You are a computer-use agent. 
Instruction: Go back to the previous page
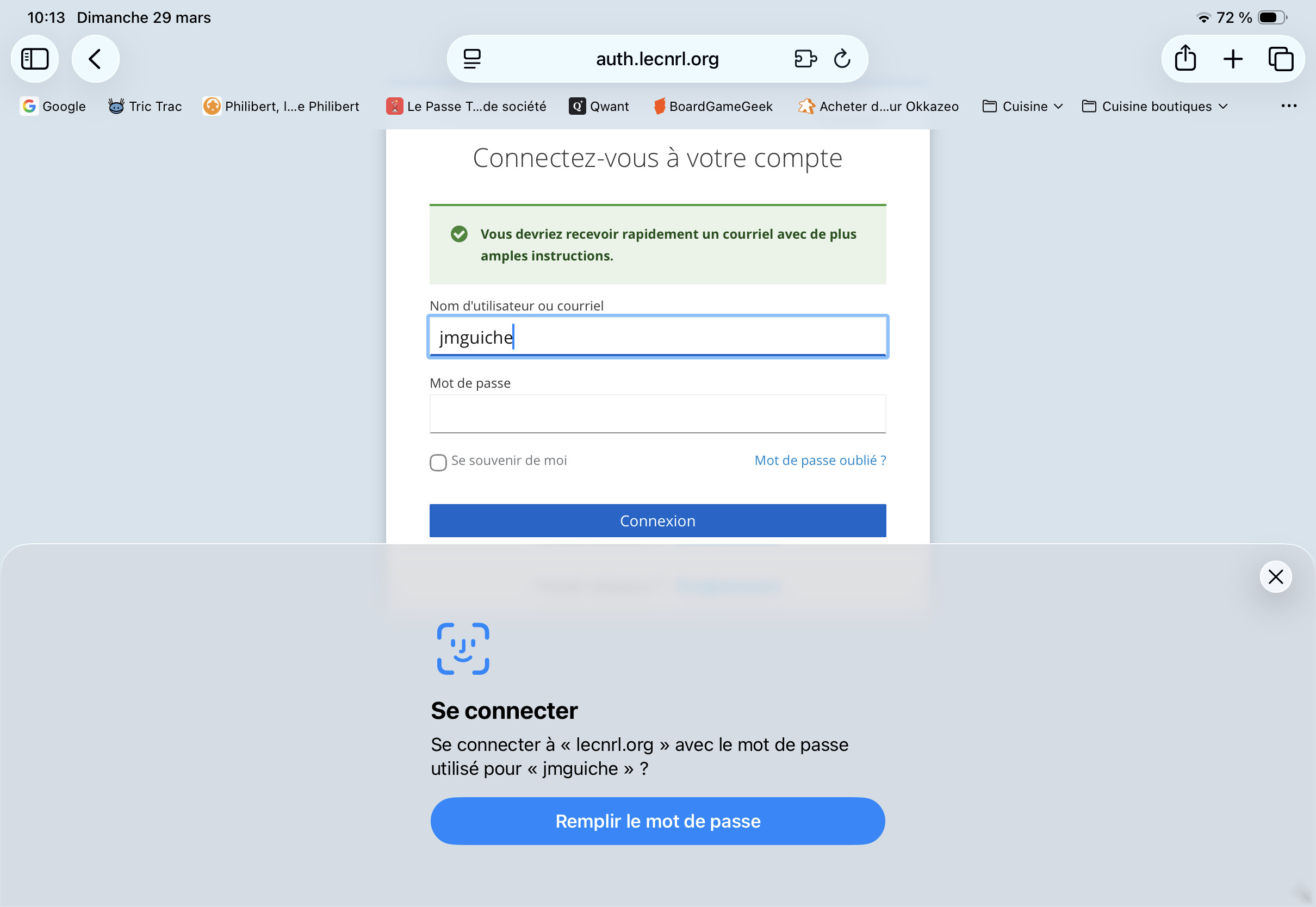pyautogui.click(x=95, y=59)
